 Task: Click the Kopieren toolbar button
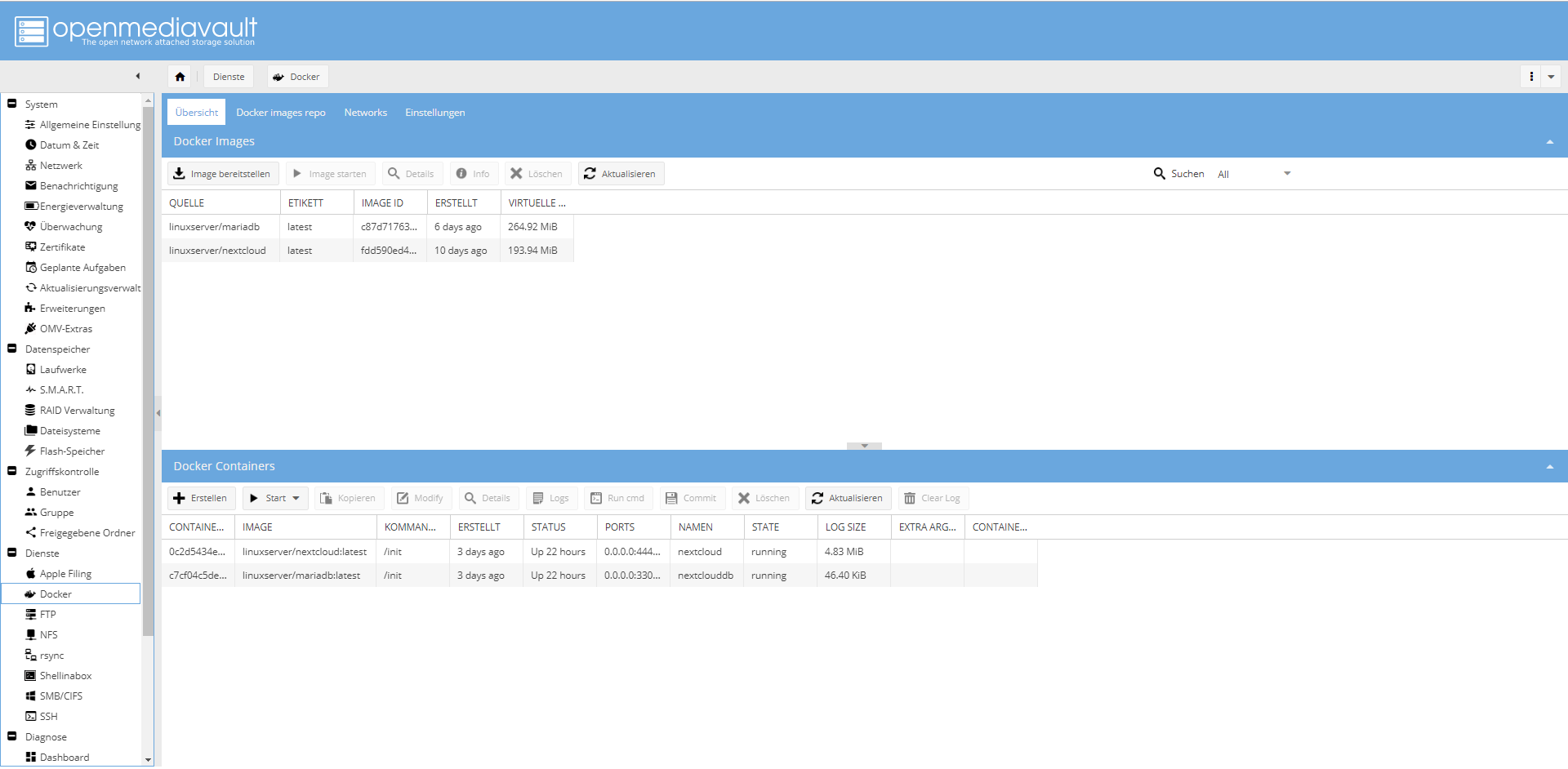(348, 498)
